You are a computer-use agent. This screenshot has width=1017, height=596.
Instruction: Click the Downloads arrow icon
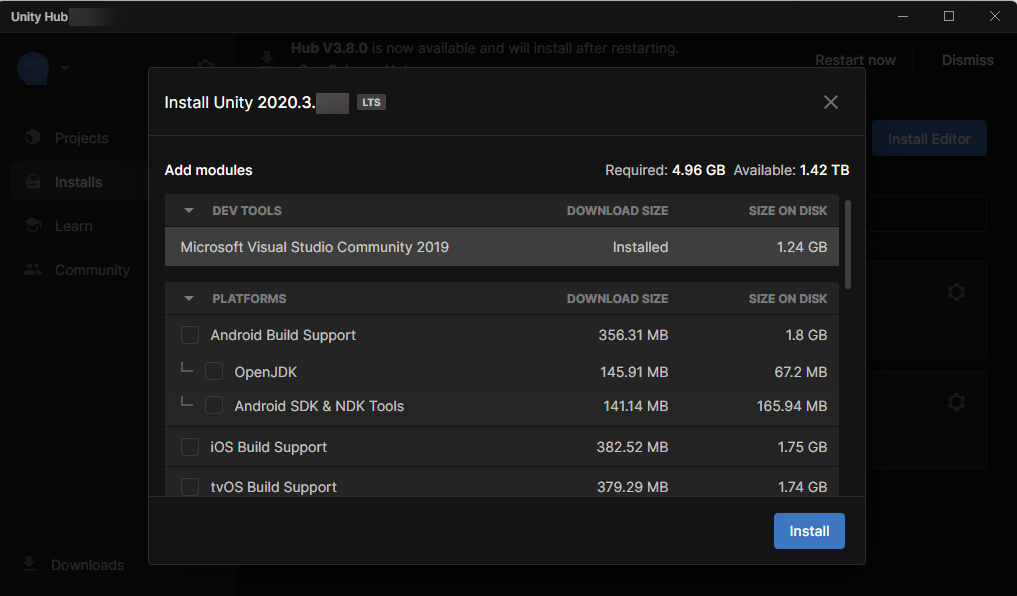[30, 565]
